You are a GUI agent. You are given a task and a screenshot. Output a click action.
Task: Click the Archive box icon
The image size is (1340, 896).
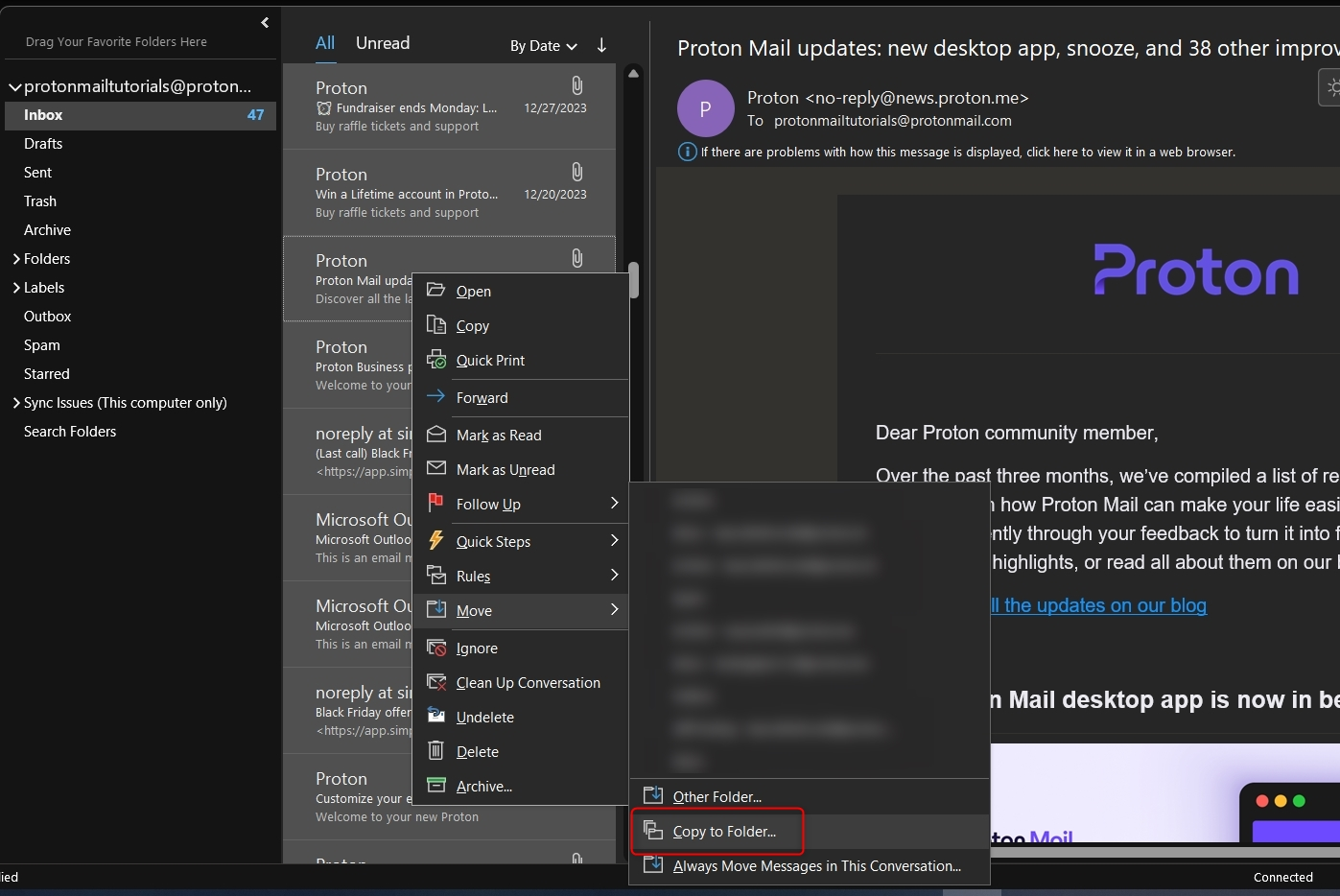click(435, 785)
